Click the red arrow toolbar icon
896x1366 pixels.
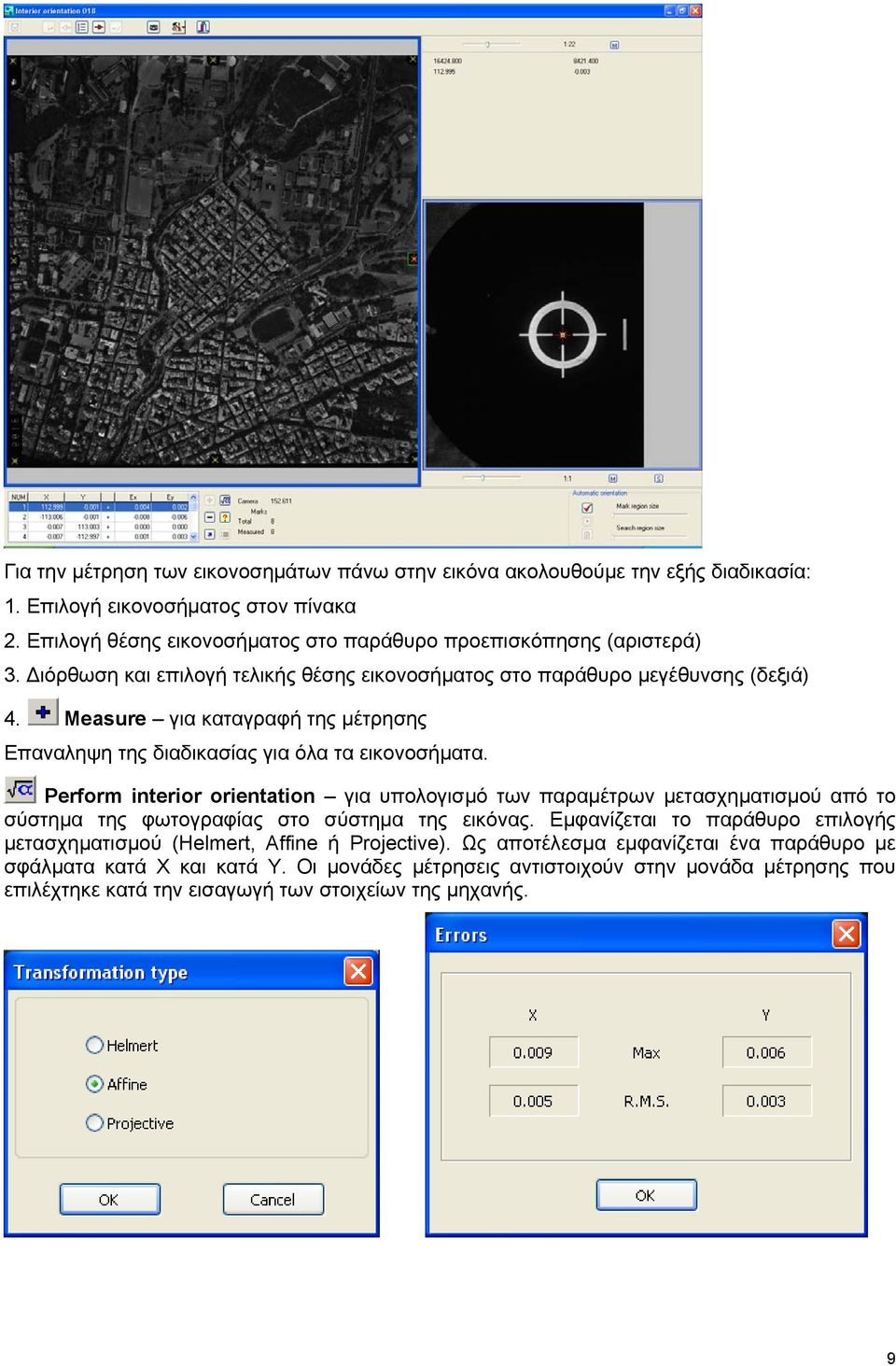coord(99,27)
